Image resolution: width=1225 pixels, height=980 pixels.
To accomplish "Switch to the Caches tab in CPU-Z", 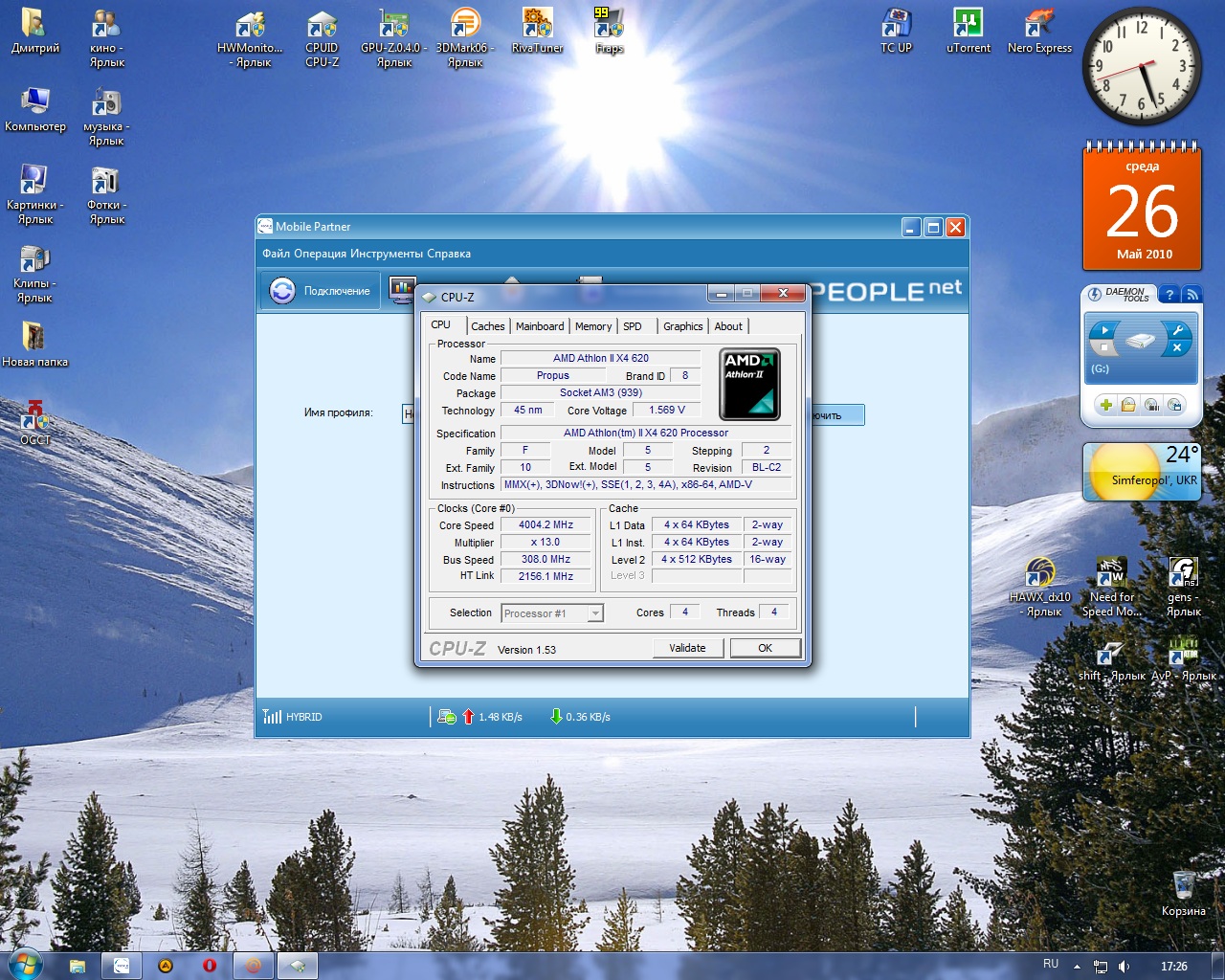I will [487, 326].
